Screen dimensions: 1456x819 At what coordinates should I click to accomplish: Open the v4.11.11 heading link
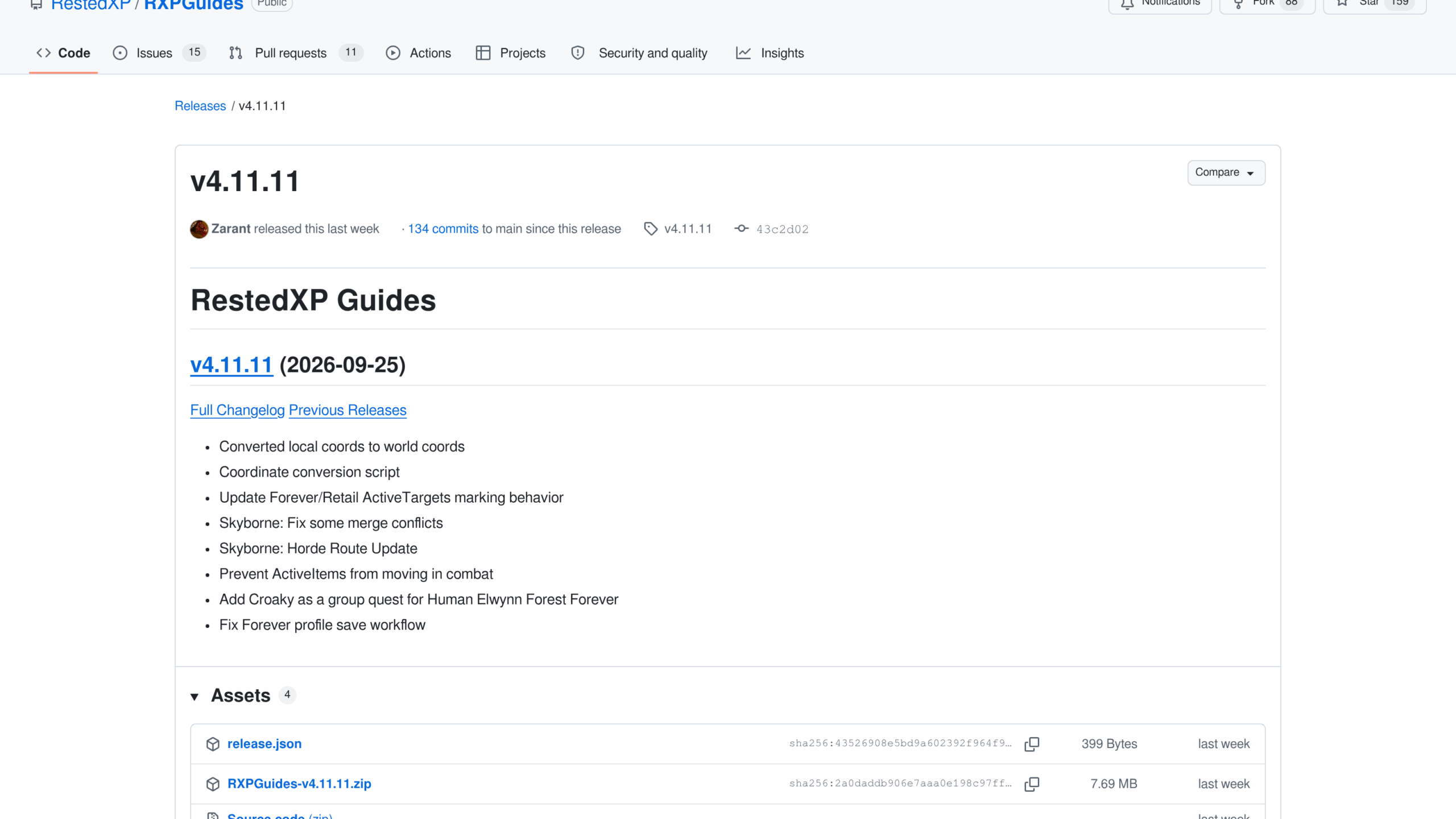[231, 365]
